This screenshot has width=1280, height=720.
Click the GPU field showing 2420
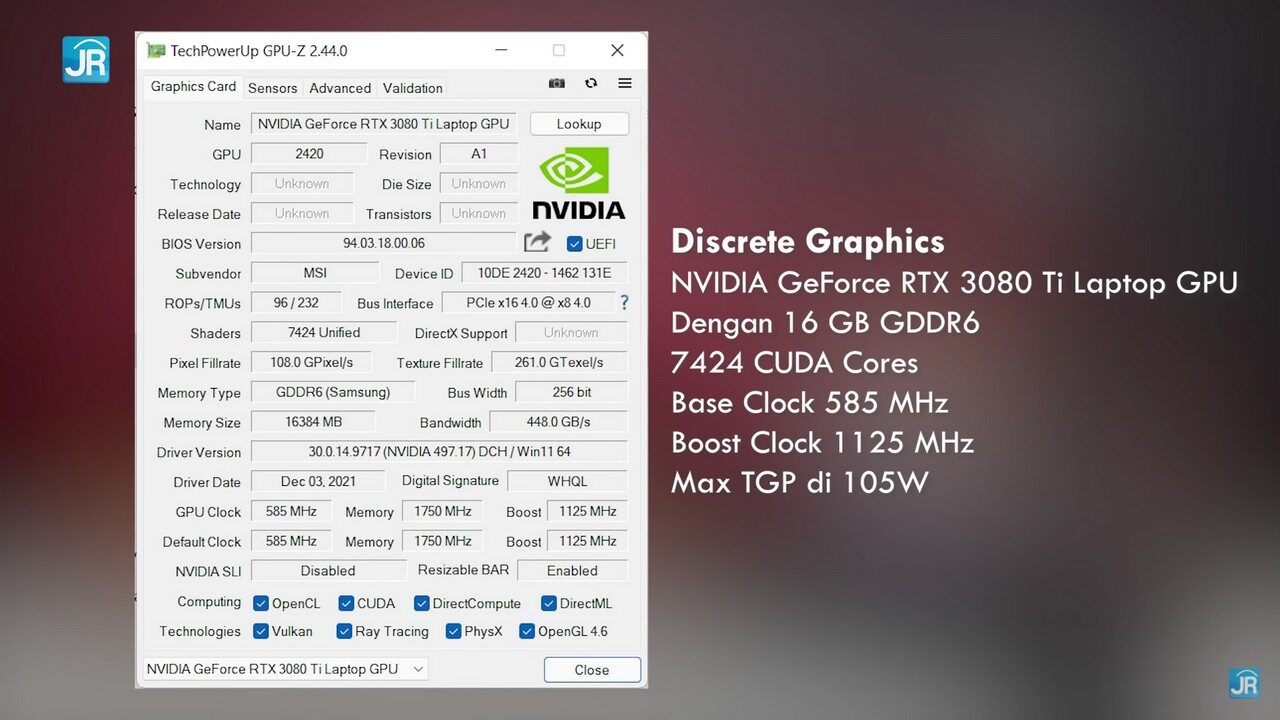(309, 154)
